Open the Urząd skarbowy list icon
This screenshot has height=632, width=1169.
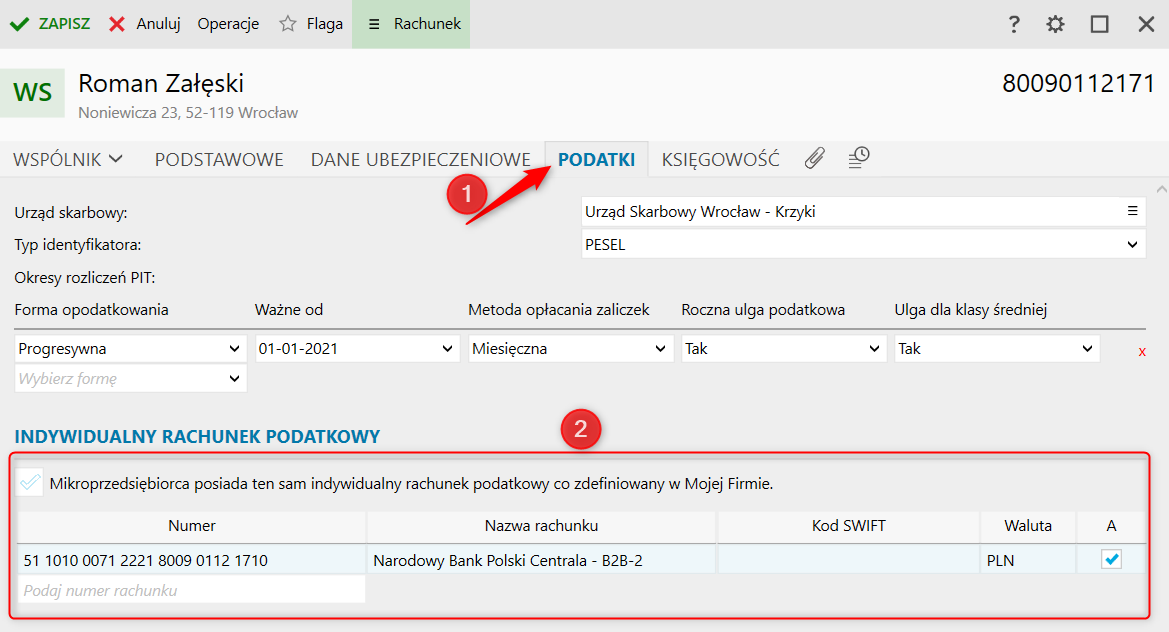coord(1133,211)
